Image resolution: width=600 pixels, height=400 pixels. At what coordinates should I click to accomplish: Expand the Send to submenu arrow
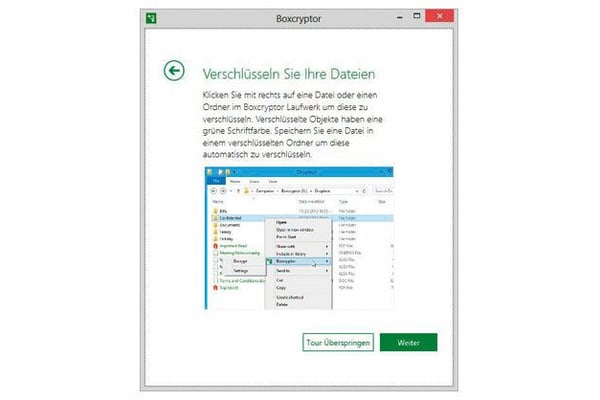327,271
